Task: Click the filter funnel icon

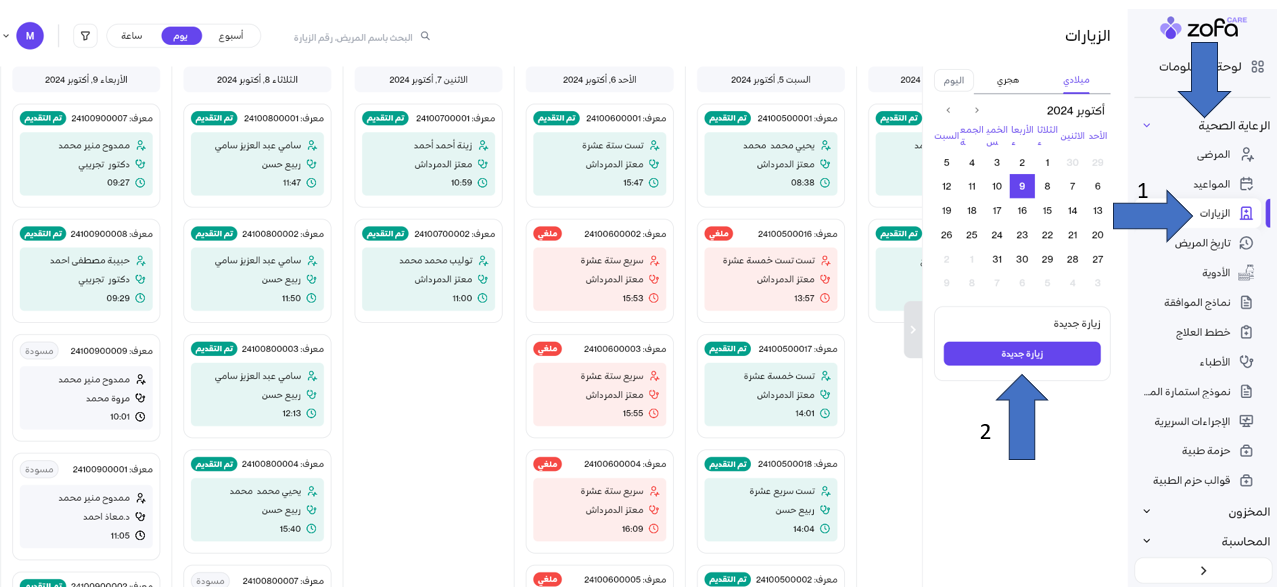Action: [85, 36]
